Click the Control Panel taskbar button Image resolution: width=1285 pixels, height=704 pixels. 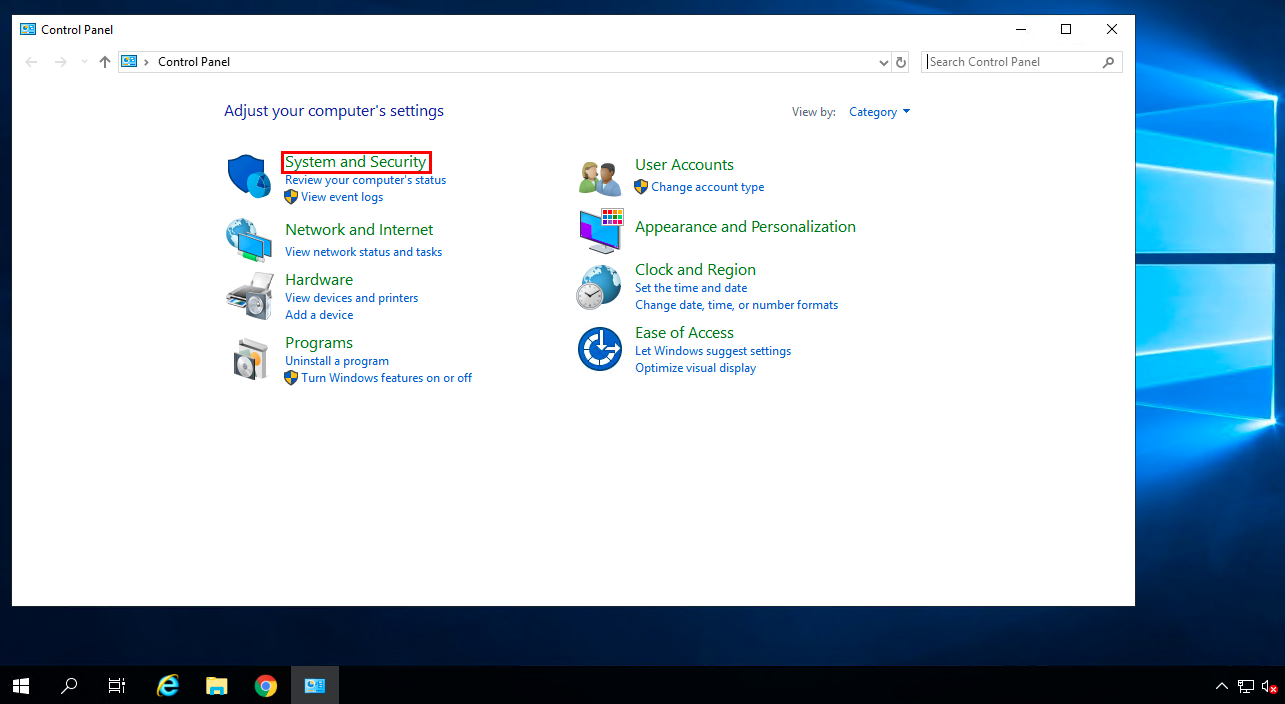coord(315,685)
